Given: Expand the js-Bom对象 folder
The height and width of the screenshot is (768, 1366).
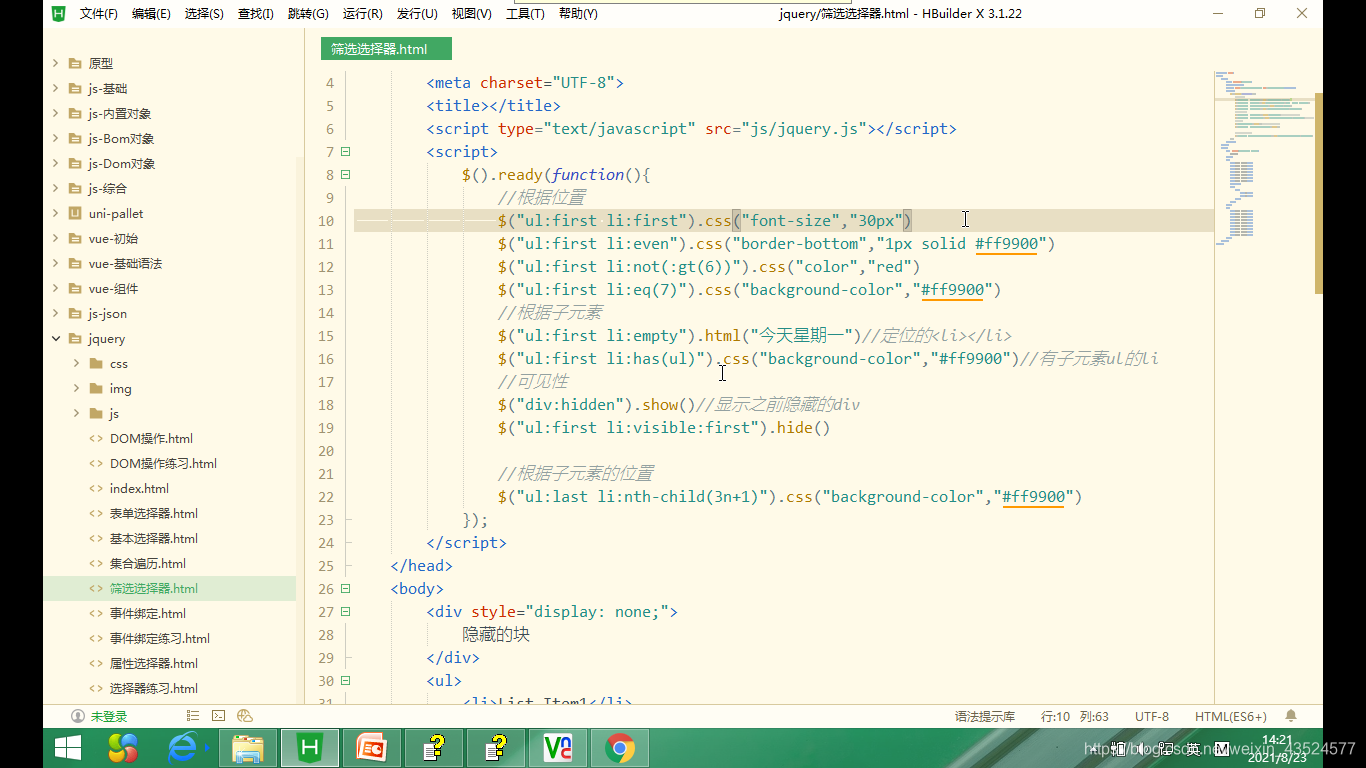Looking at the screenshot, I should pos(56,138).
